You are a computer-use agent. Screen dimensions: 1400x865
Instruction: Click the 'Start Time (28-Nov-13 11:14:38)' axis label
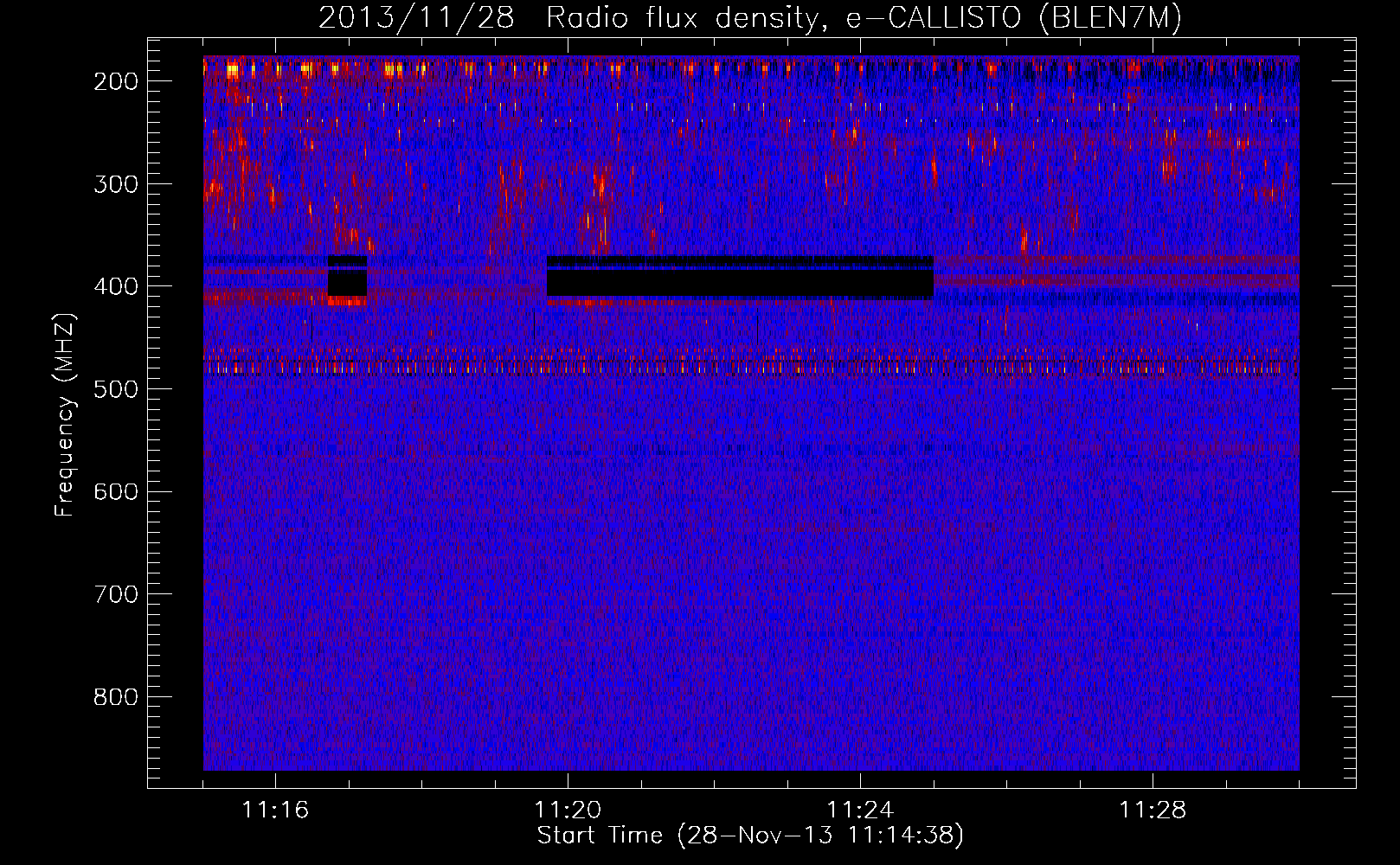point(750,836)
